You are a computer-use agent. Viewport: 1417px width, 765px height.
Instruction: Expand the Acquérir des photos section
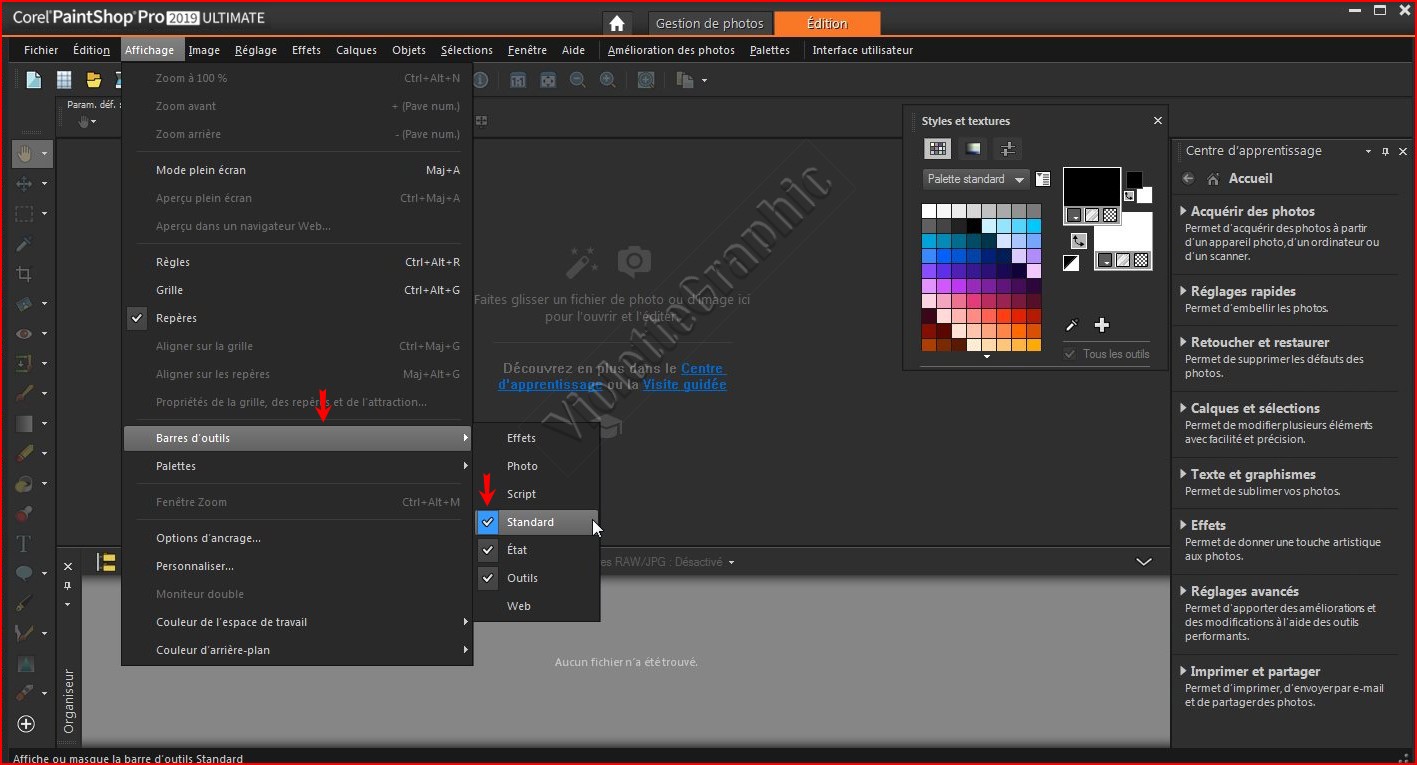coord(1252,211)
